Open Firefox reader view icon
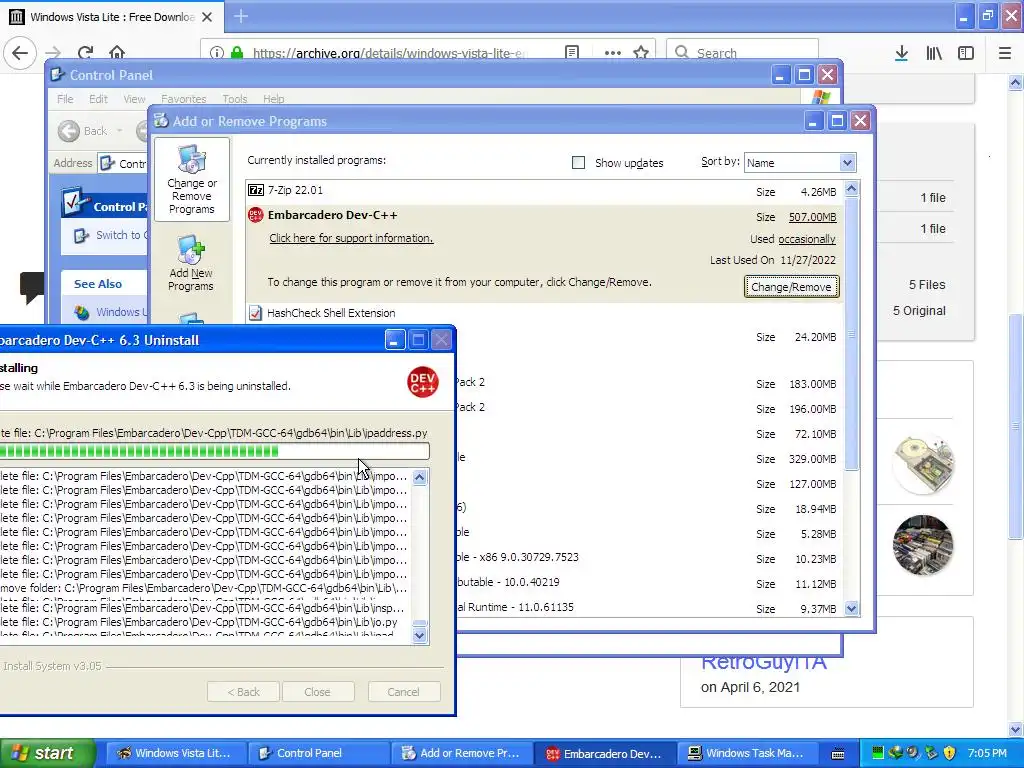The width and height of the screenshot is (1024, 768). click(572, 53)
